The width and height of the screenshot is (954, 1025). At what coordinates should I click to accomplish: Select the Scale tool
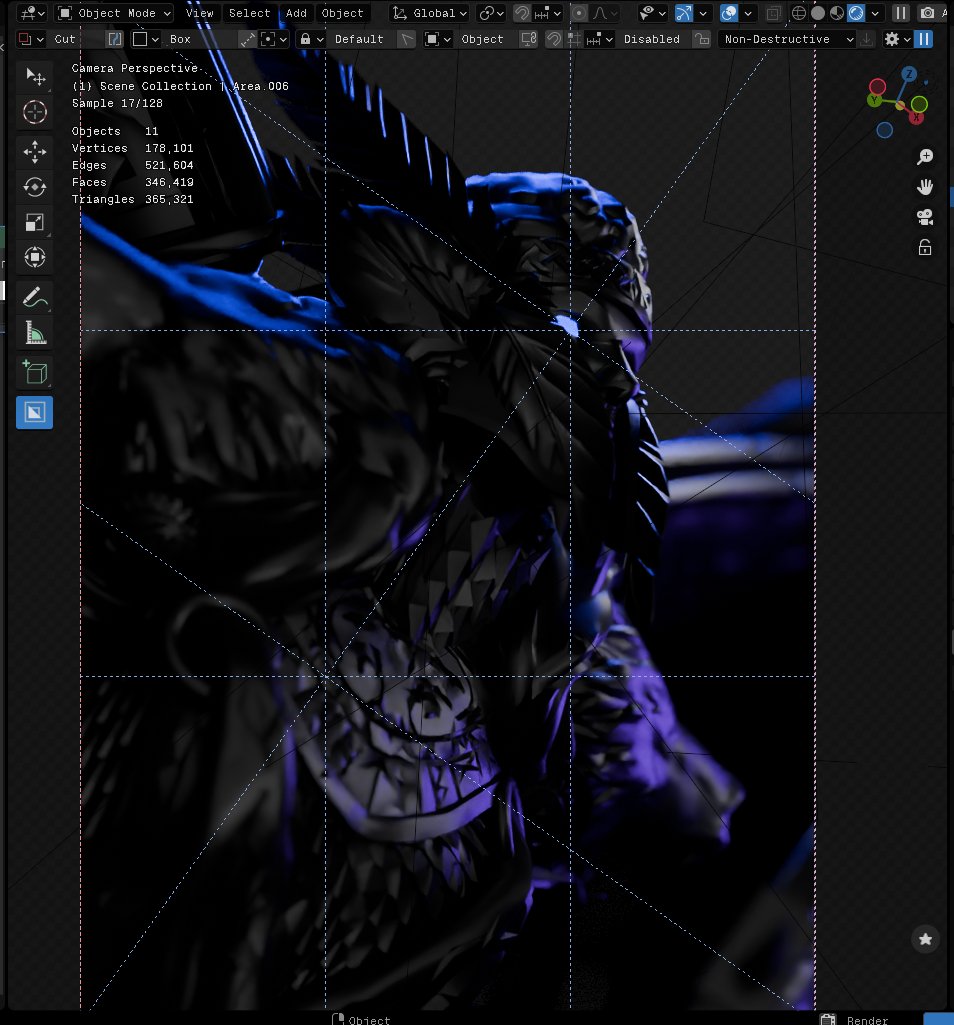pos(35,222)
